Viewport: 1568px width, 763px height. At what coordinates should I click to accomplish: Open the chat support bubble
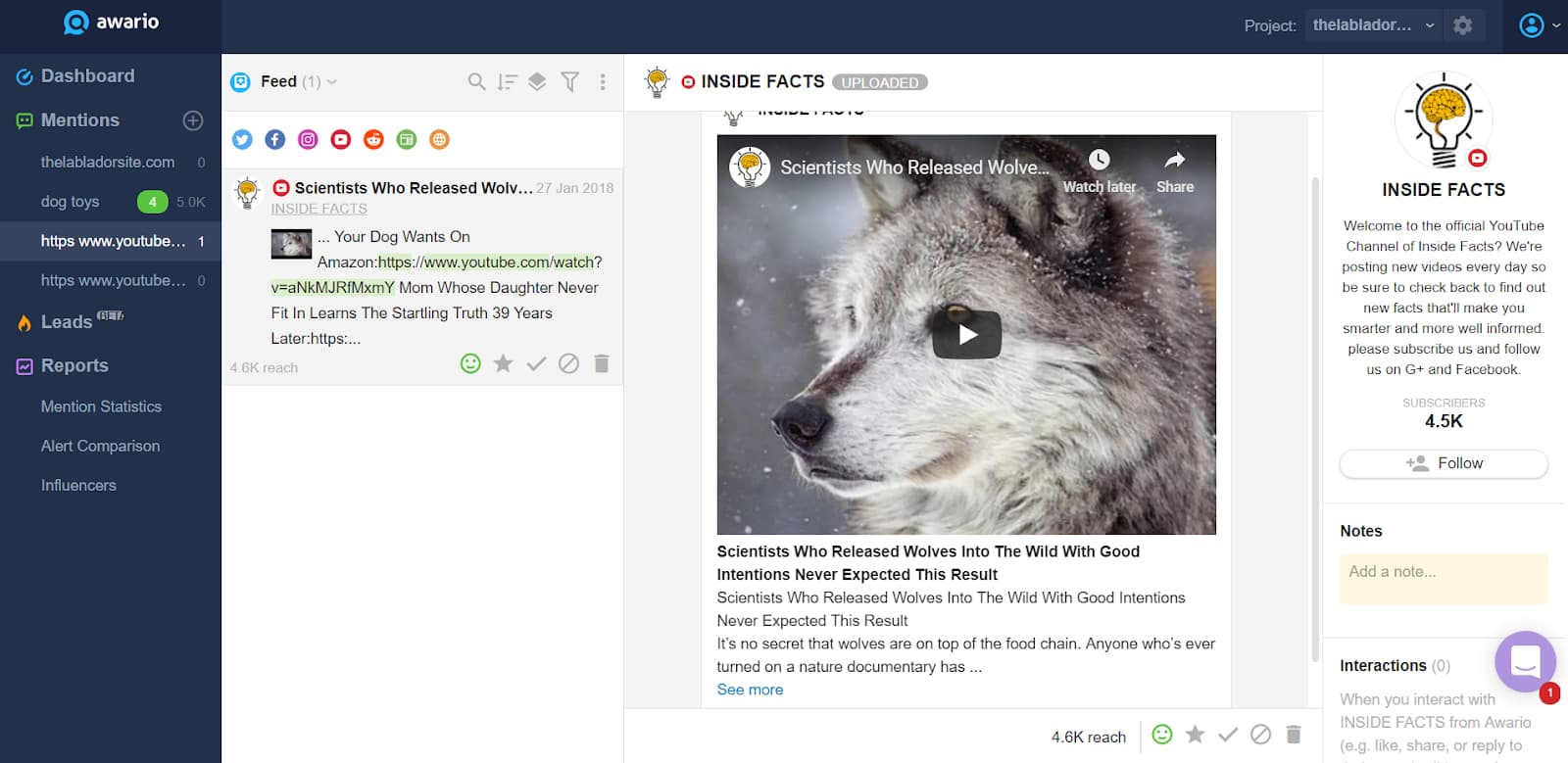(1525, 662)
